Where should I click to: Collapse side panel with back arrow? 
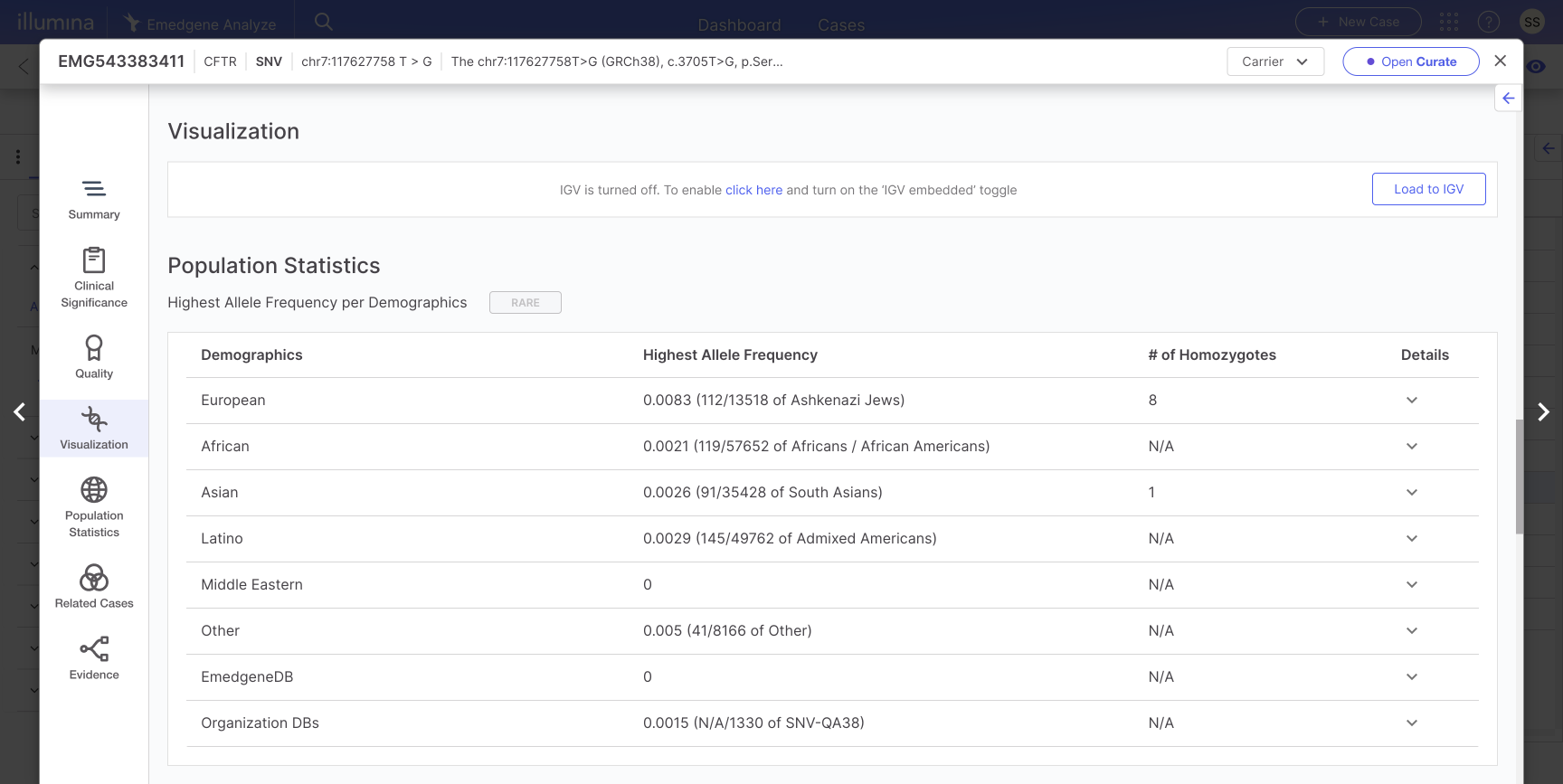[1508, 99]
